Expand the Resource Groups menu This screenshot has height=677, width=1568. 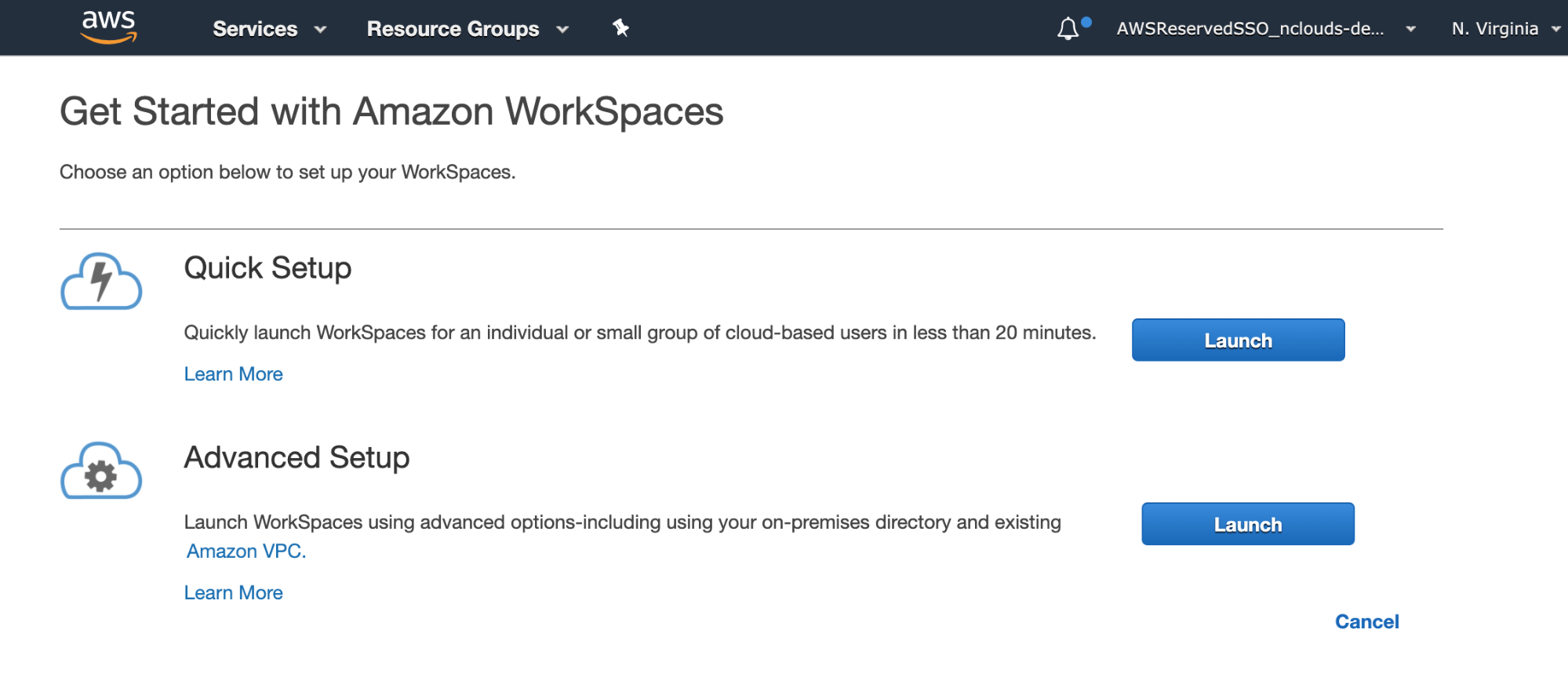click(x=467, y=29)
